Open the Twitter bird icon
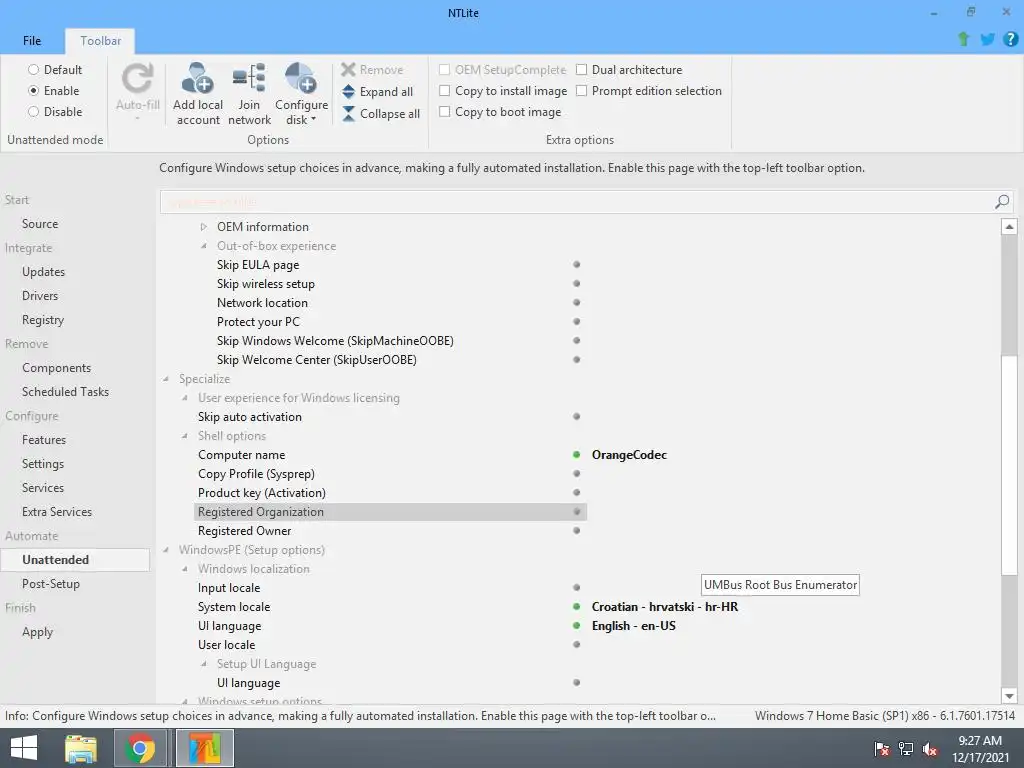The width and height of the screenshot is (1024, 768). [987, 39]
